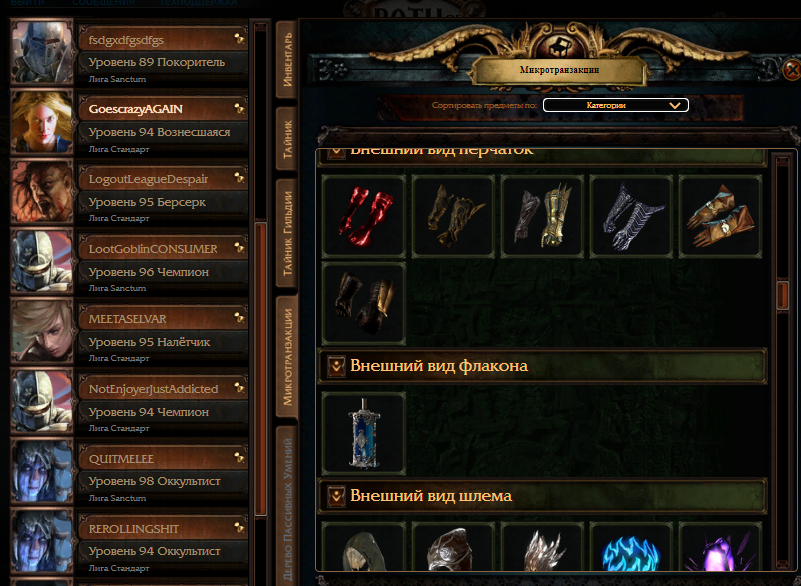Select the glowing blue helmet cosmetic

631,547
